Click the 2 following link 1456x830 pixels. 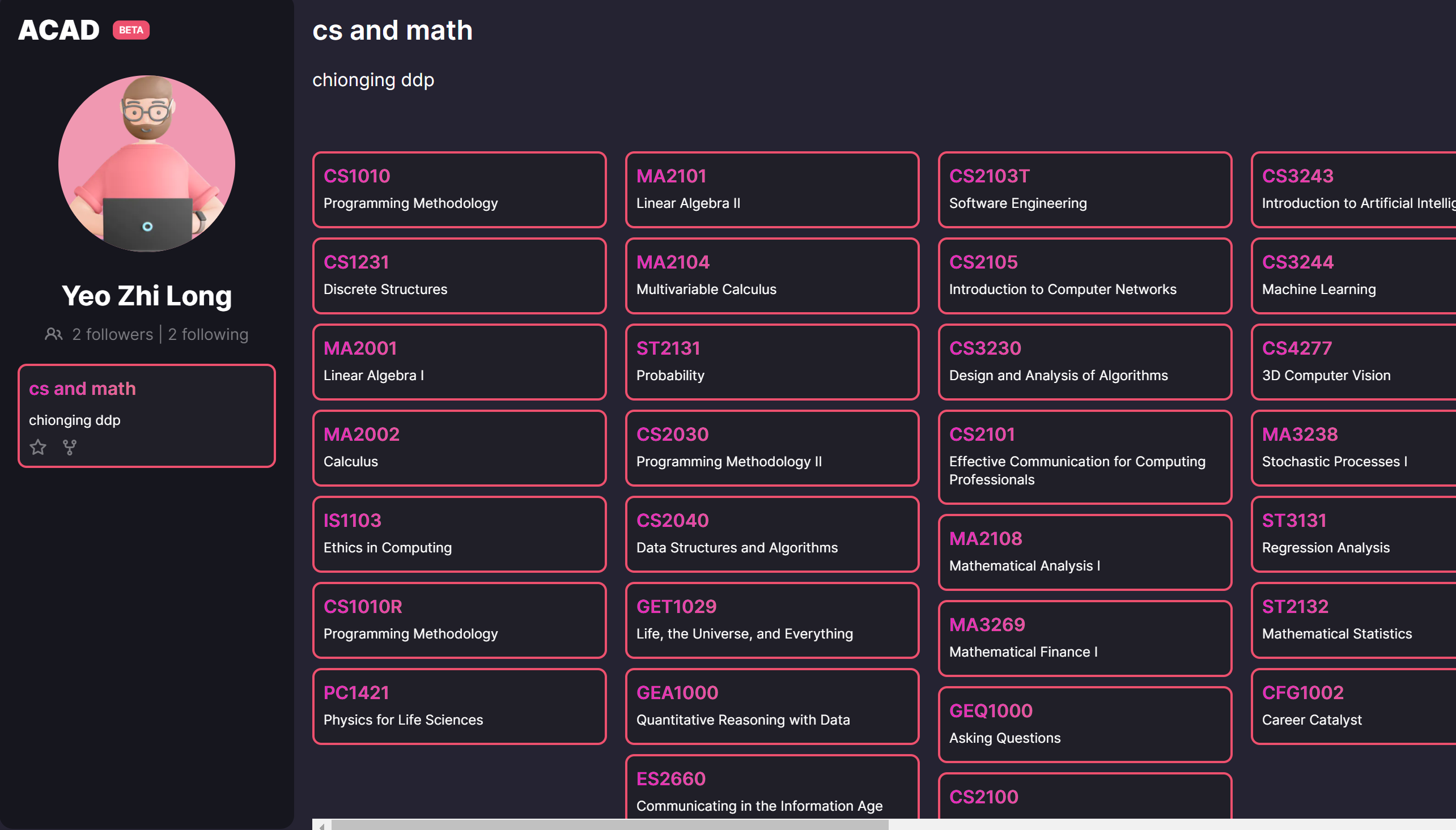tap(208, 334)
